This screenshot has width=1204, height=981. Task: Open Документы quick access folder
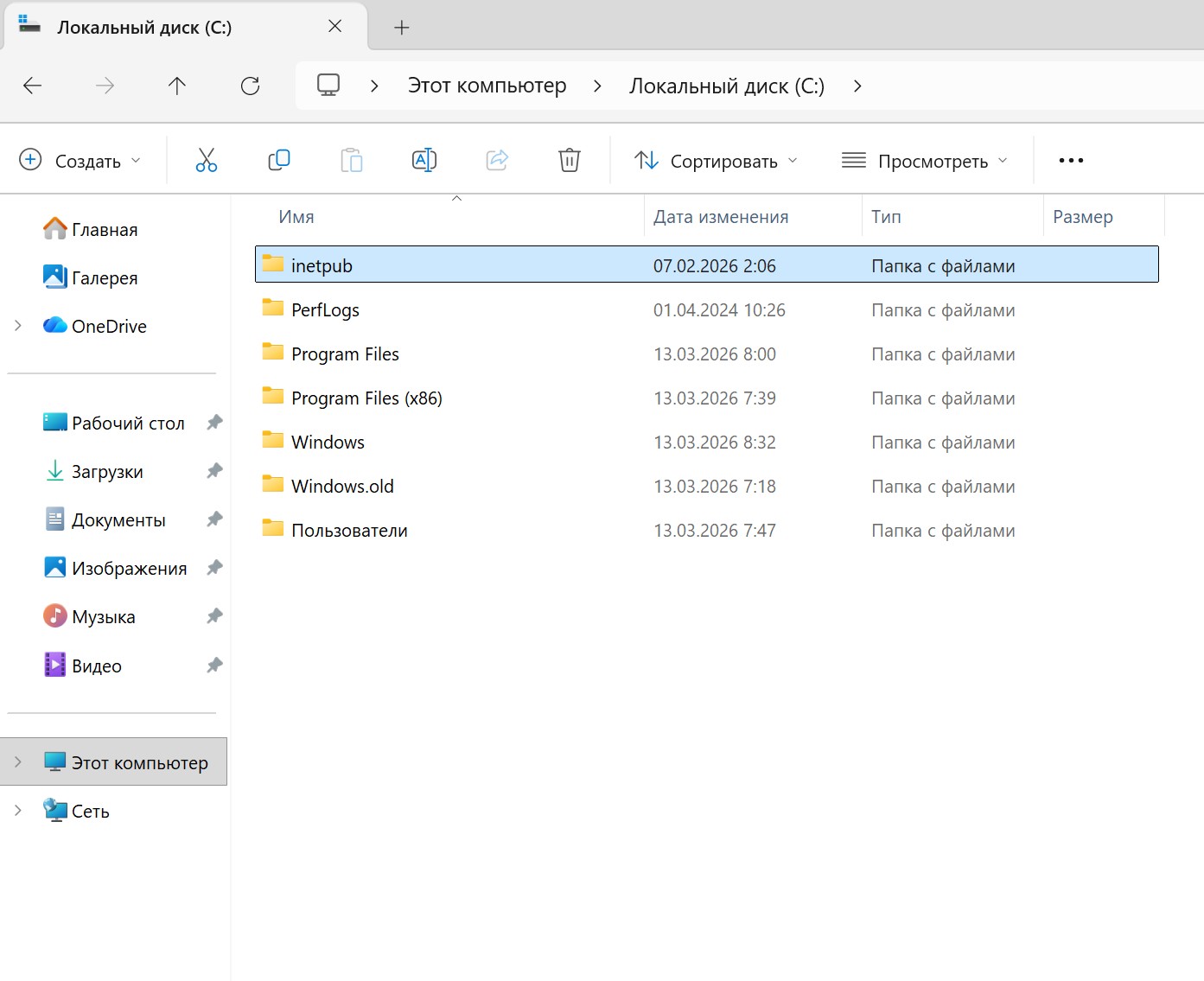point(105,519)
